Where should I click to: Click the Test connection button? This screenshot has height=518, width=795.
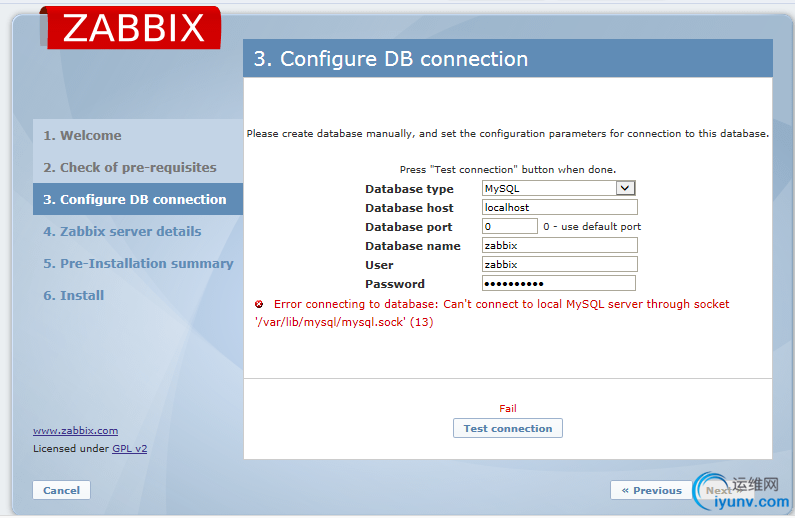click(508, 428)
